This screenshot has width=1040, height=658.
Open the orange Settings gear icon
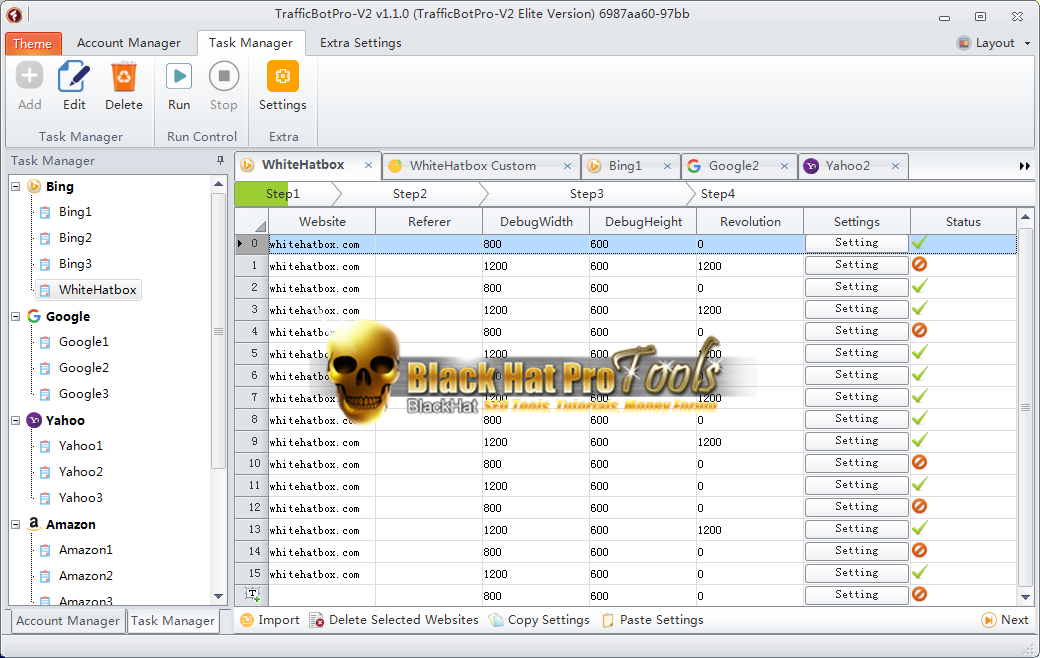[x=283, y=76]
